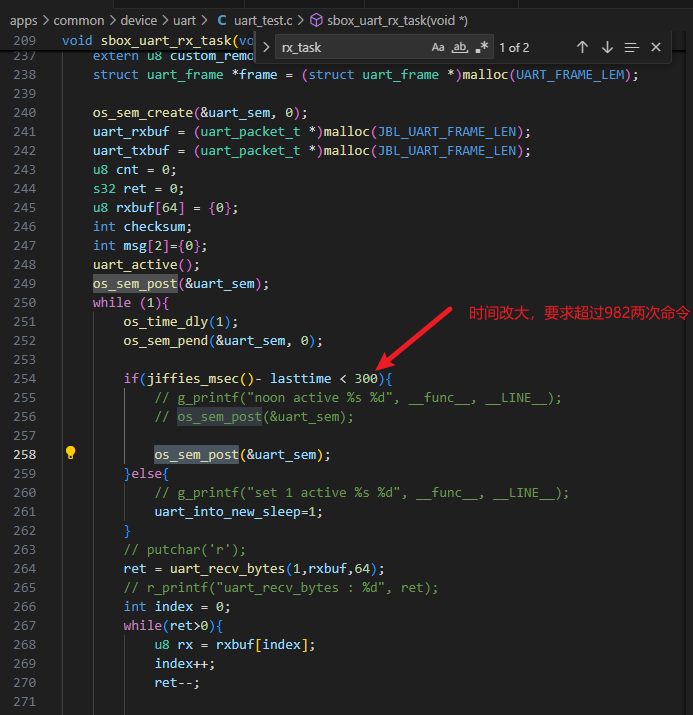The image size is (693, 715).
Task: Click 'int index = 0;' on line 266
Action: tap(177, 606)
